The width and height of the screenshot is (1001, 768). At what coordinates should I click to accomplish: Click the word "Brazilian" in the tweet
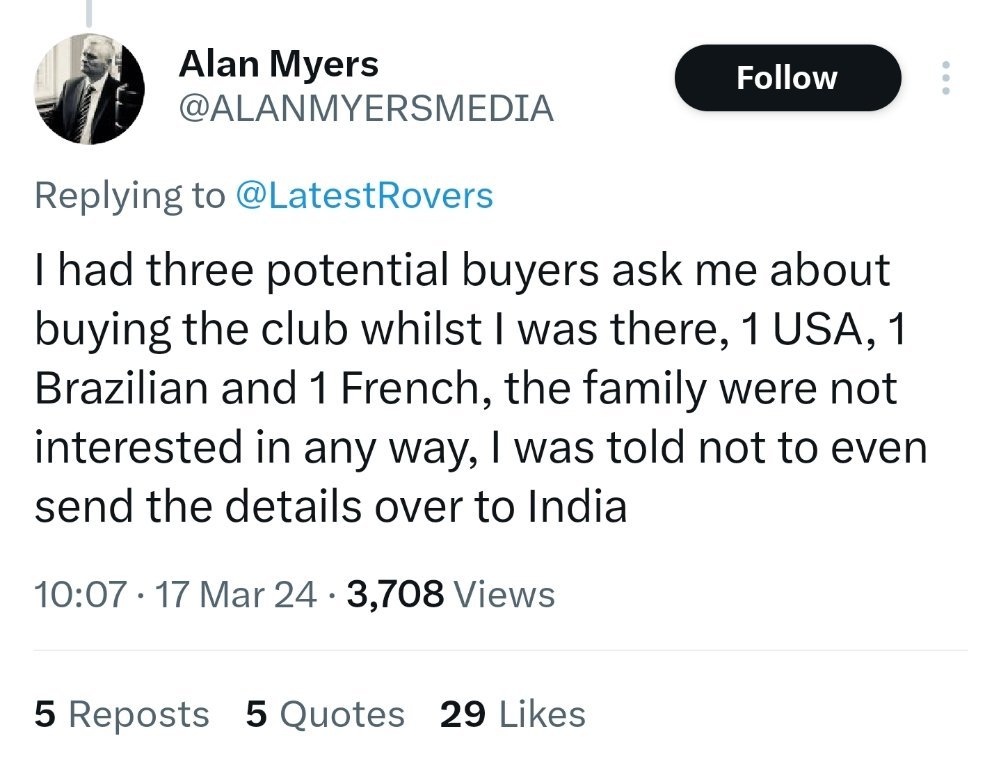tap(125, 388)
